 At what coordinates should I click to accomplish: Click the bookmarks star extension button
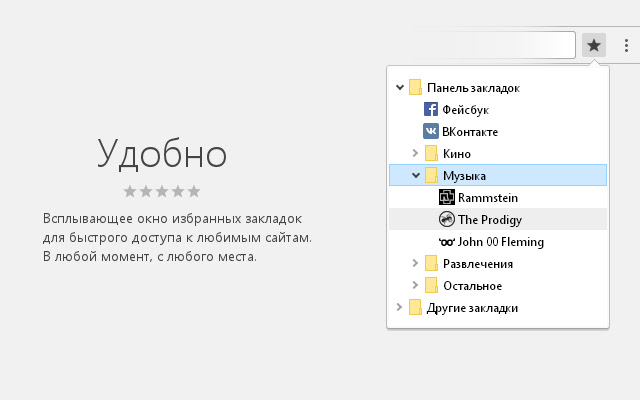point(593,45)
